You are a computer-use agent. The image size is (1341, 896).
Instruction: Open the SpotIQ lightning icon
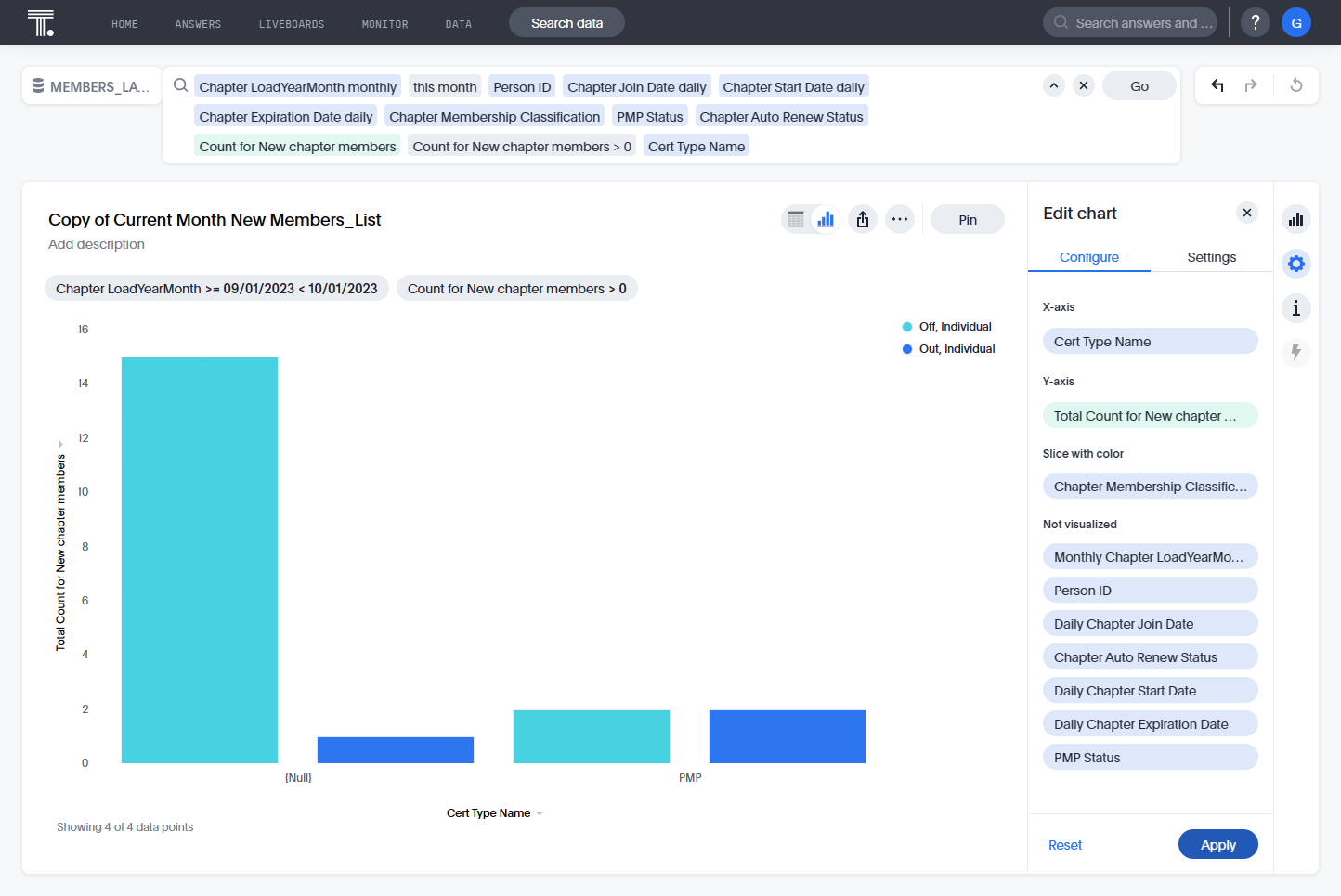(1296, 353)
